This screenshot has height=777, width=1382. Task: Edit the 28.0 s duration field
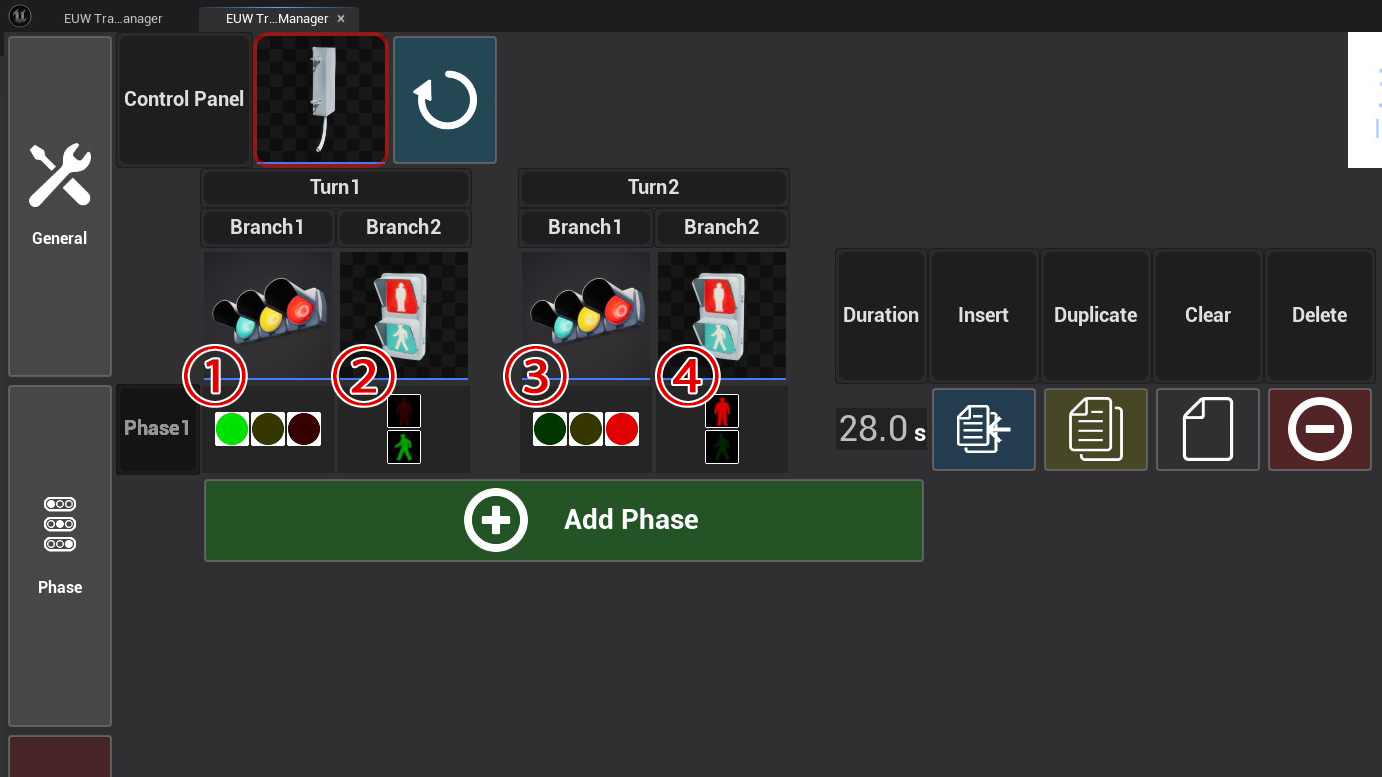pos(872,429)
